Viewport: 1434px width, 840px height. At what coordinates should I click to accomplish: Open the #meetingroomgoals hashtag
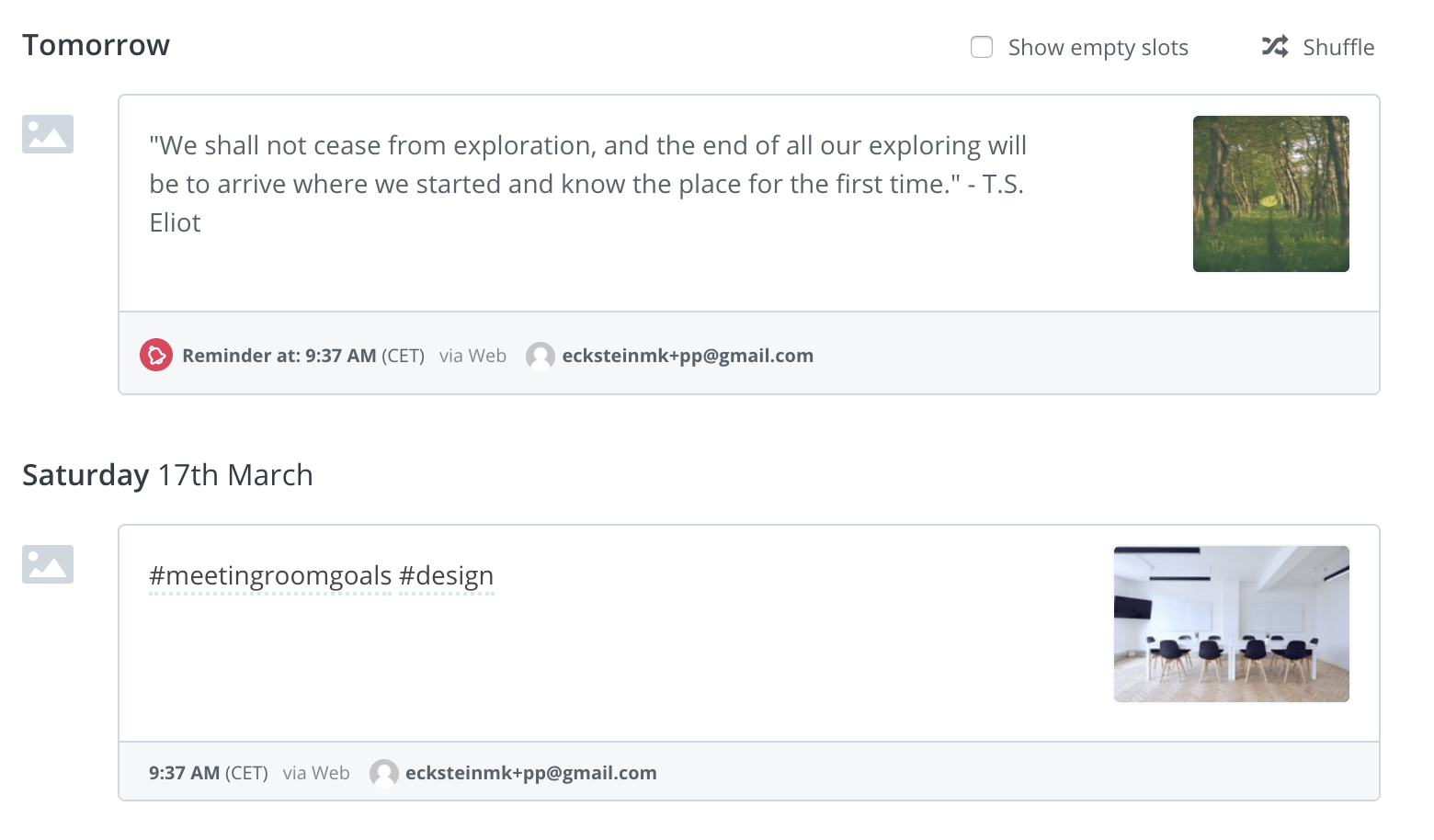point(270,576)
